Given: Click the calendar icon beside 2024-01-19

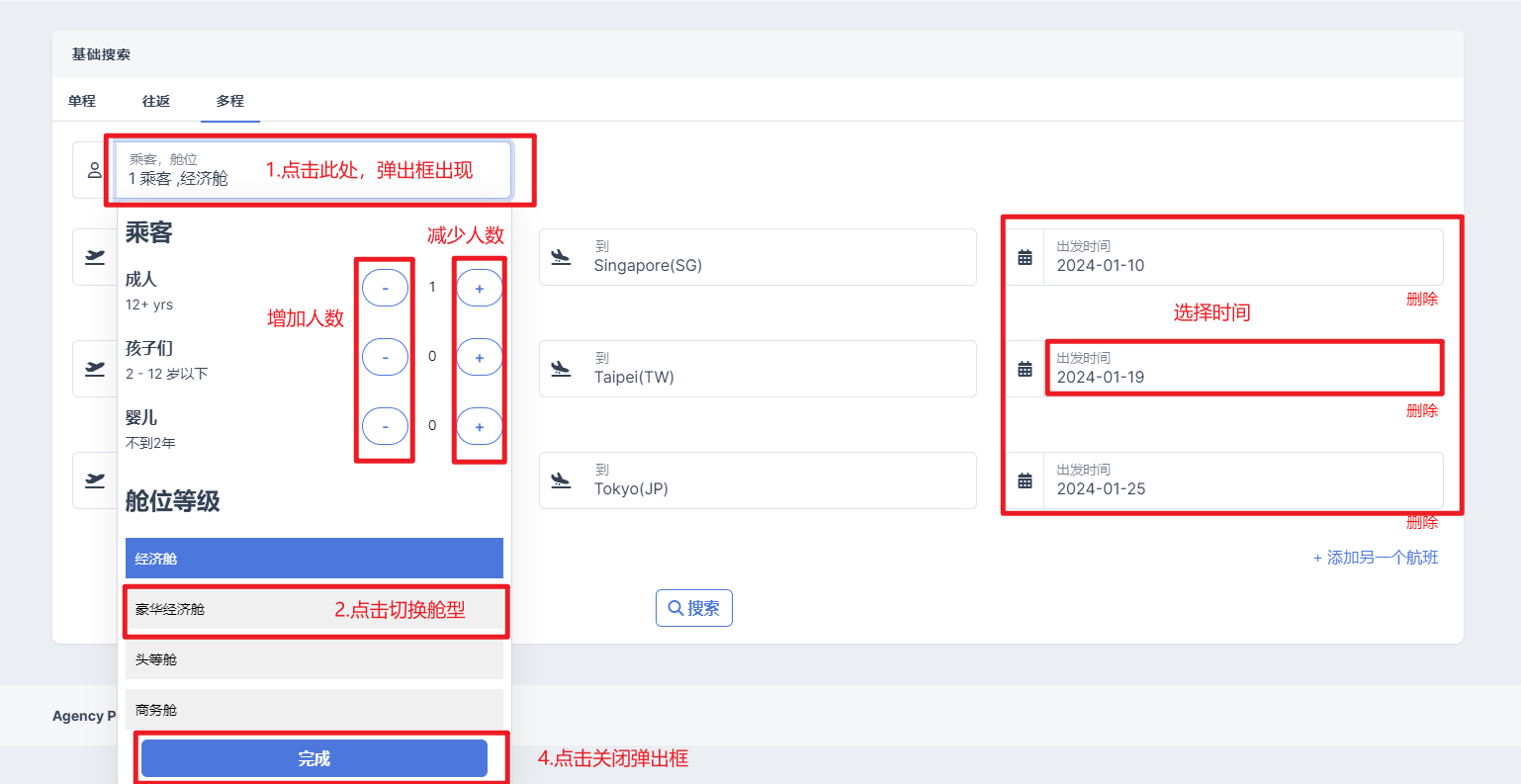Looking at the screenshot, I should click(x=1025, y=369).
